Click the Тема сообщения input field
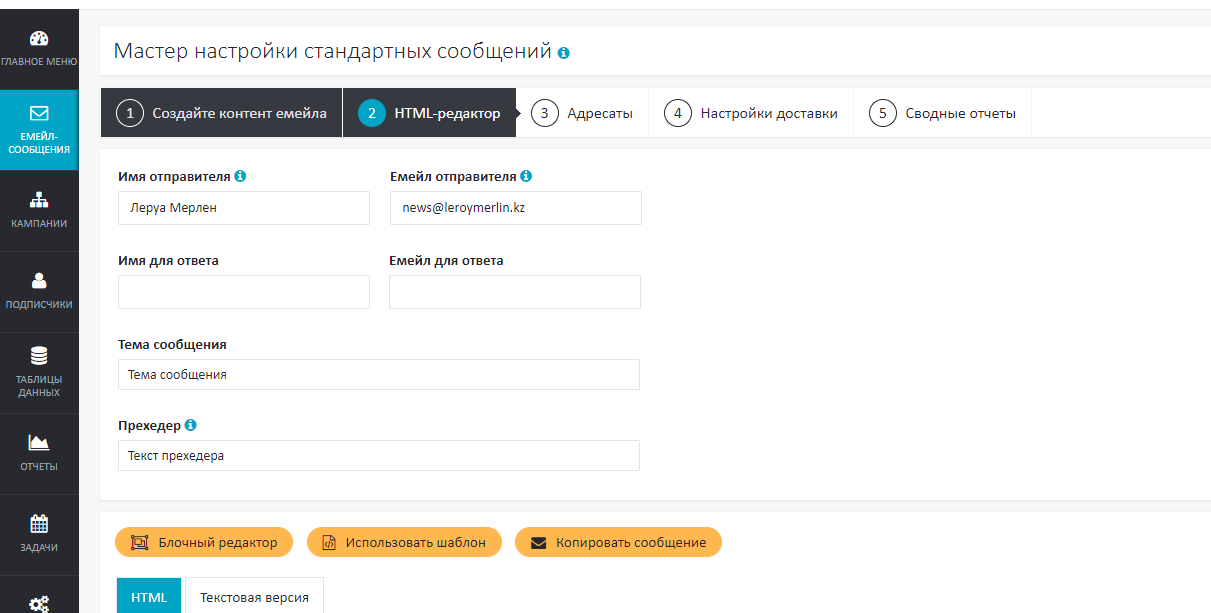 click(x=378, y=375)
